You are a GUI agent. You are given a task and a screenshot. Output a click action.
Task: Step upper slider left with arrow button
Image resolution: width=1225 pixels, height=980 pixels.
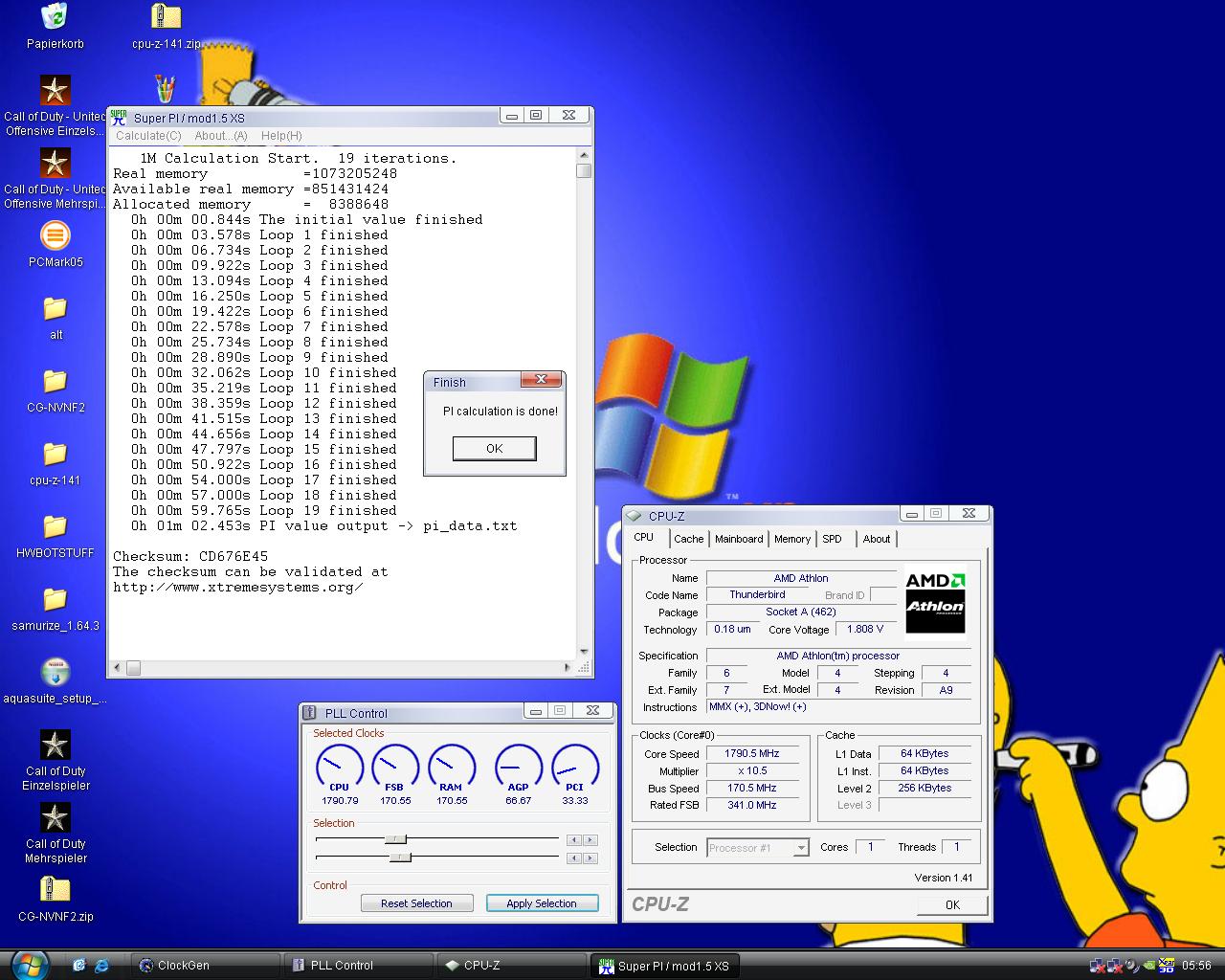pos(573,840)
